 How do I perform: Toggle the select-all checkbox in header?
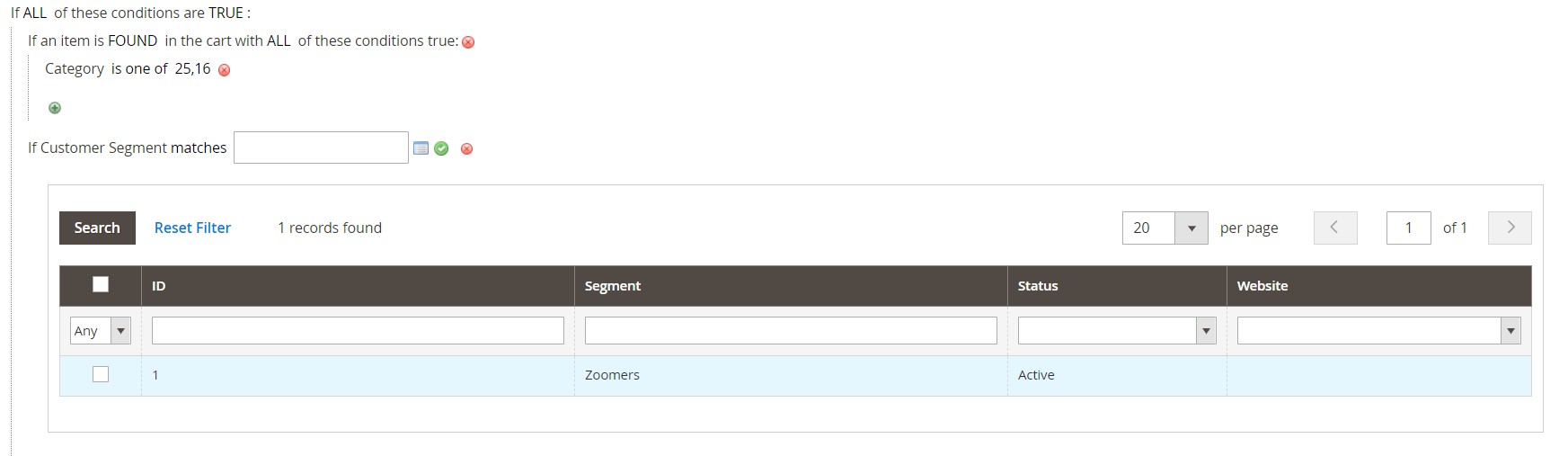click(x=101, y=284)
